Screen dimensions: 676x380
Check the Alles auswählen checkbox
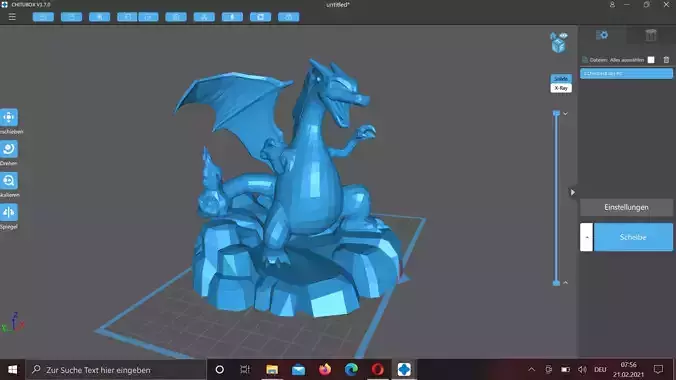[x=651, y=60]
